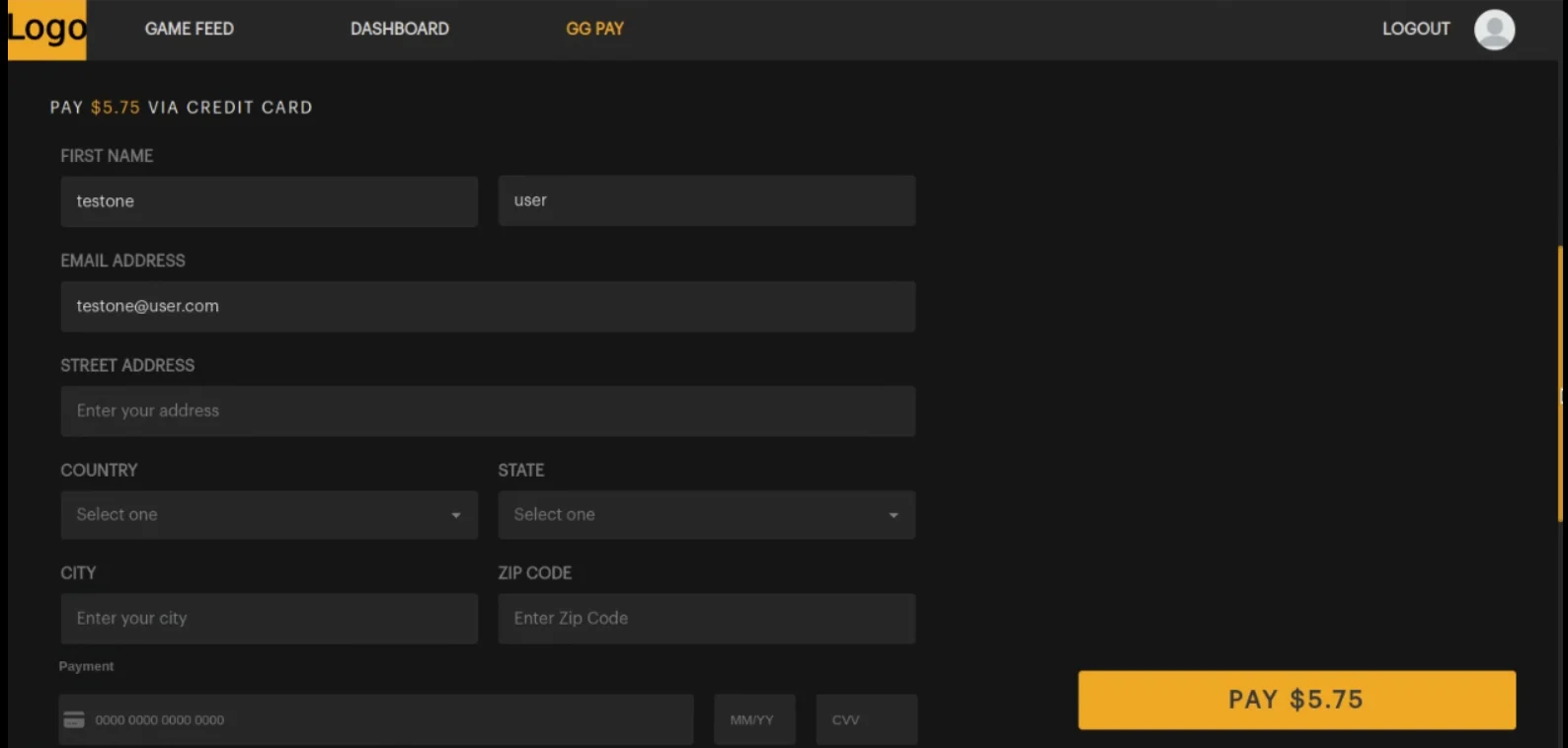Image resolution: width=1568 pixels, height=748 pixels.
Task: Click the Street Address input box
Action: tap(488, 411)
